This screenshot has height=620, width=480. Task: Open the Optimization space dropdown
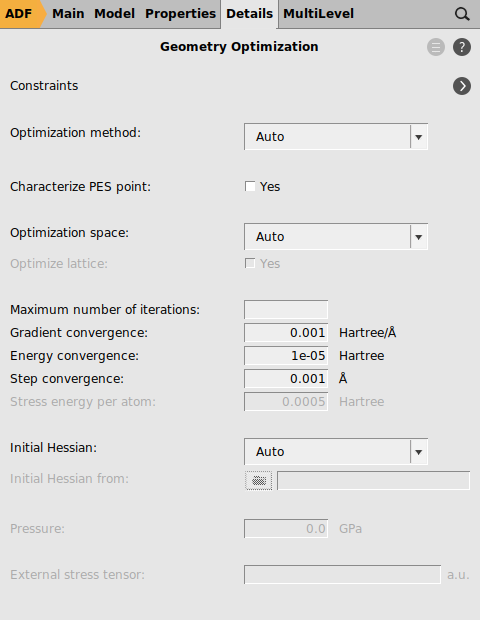pos(336,237)
